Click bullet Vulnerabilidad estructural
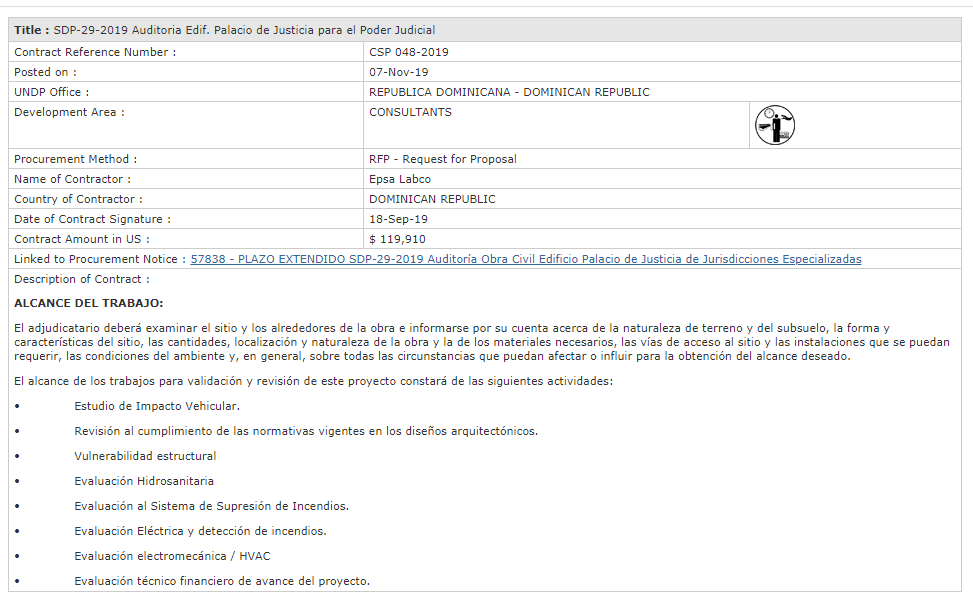Image resolution: width=973 pixels, height=603 pixels. click(x=145, y=456)
